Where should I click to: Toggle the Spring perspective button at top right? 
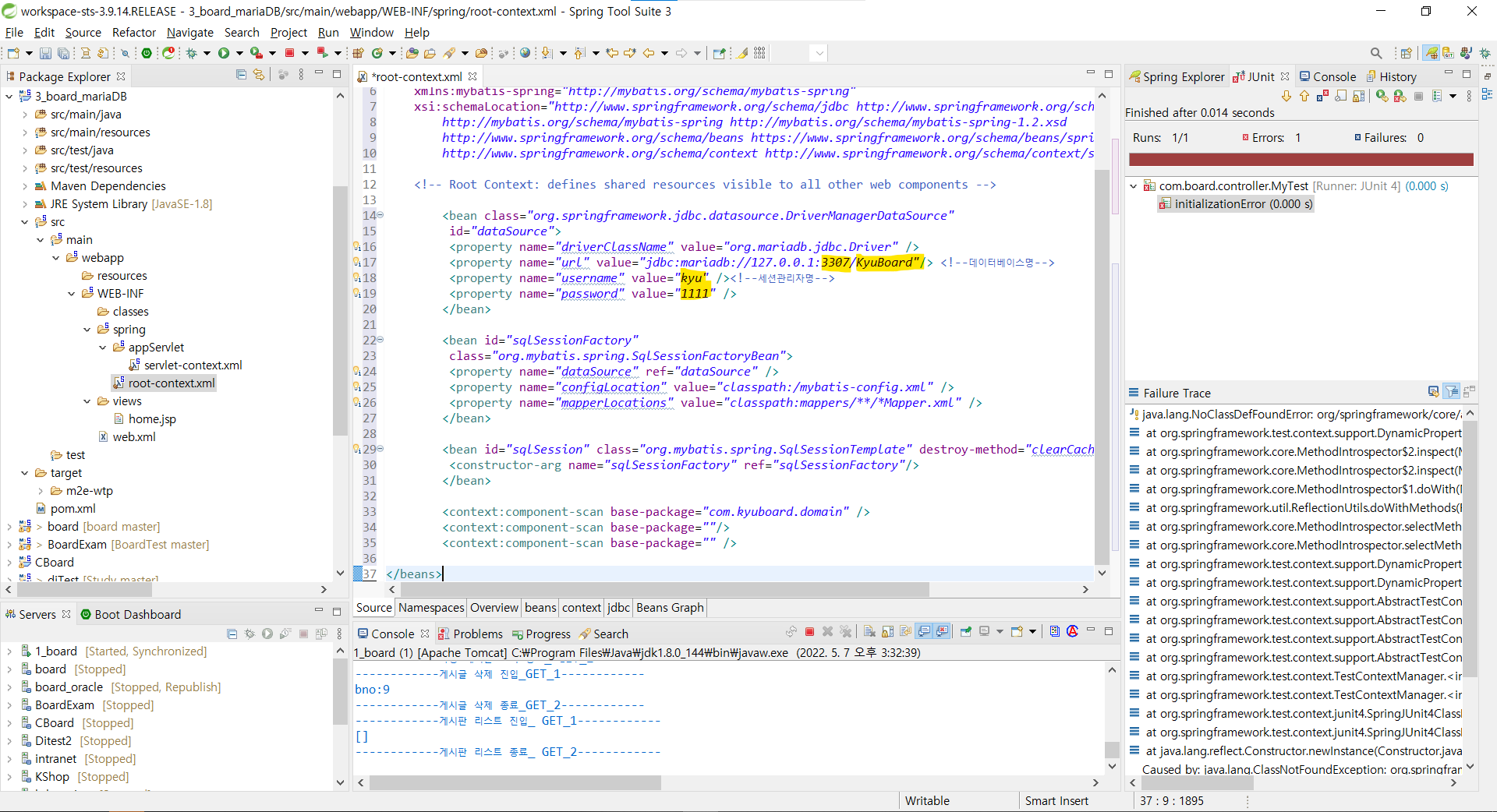tap(1431, 53)
